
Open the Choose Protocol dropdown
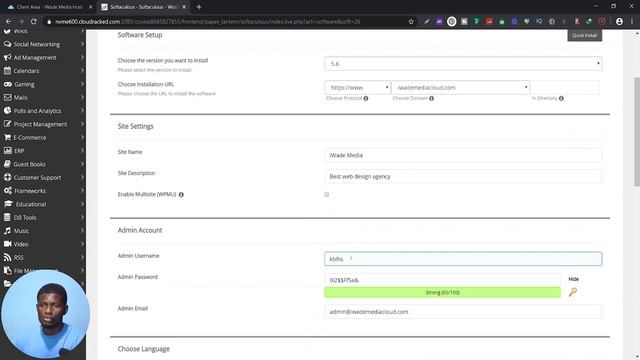point(357,88)
